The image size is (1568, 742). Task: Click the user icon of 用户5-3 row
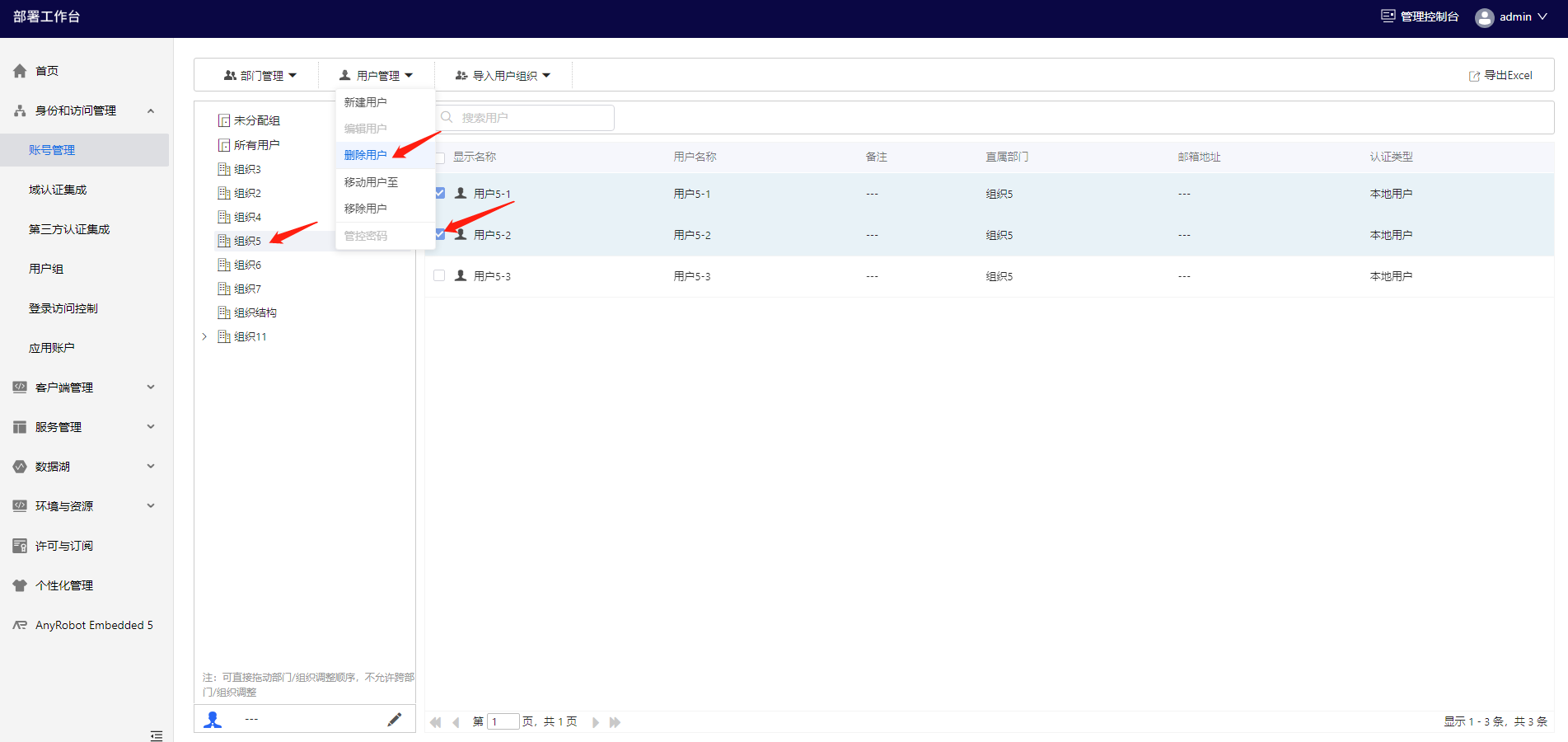[x=461, y=275]
